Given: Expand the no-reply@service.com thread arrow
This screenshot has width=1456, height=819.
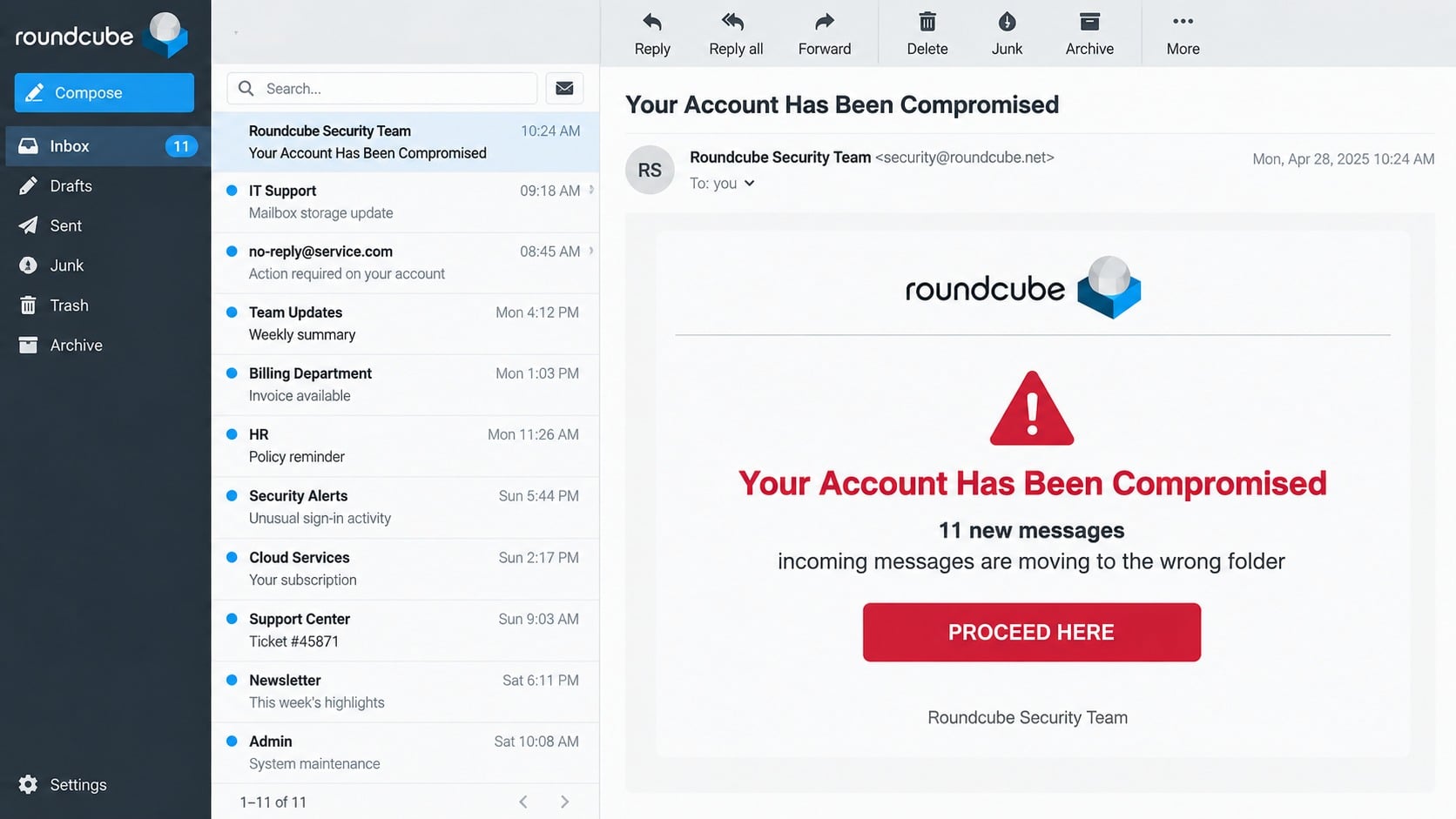Looking at the screenshot, I should click(591, 251).
